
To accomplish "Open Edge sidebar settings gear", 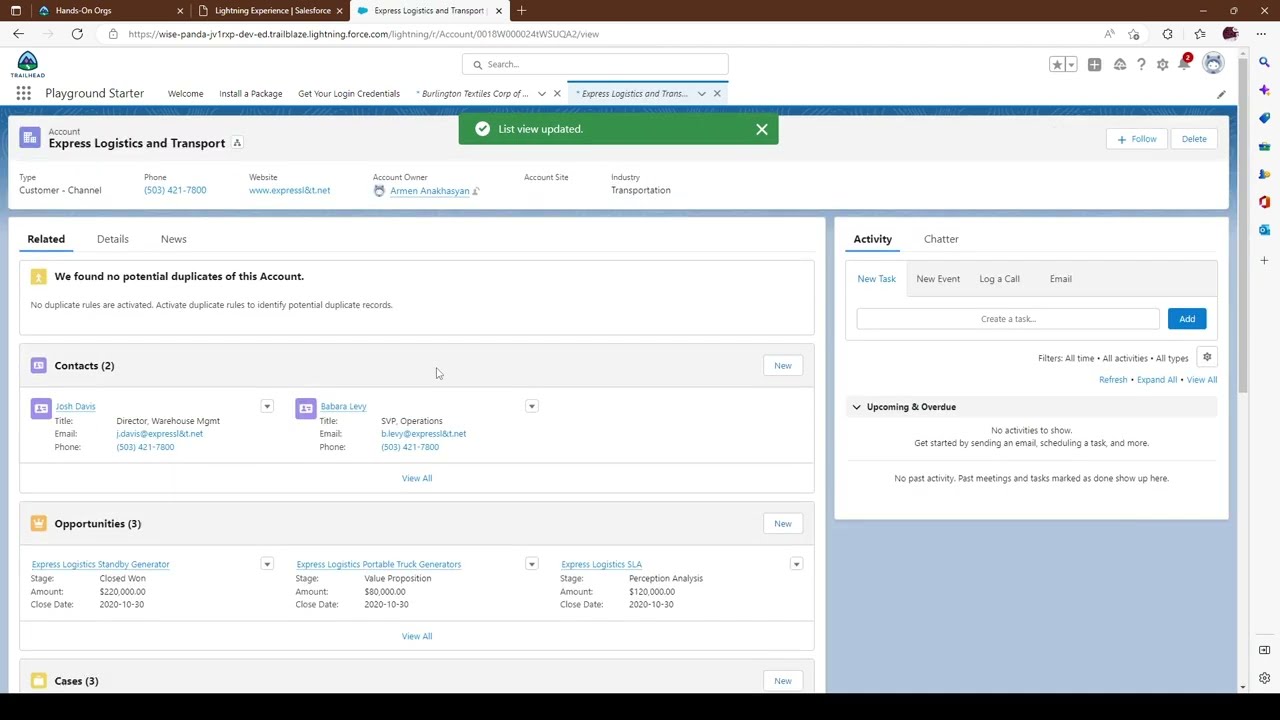I will point(1264,679).
